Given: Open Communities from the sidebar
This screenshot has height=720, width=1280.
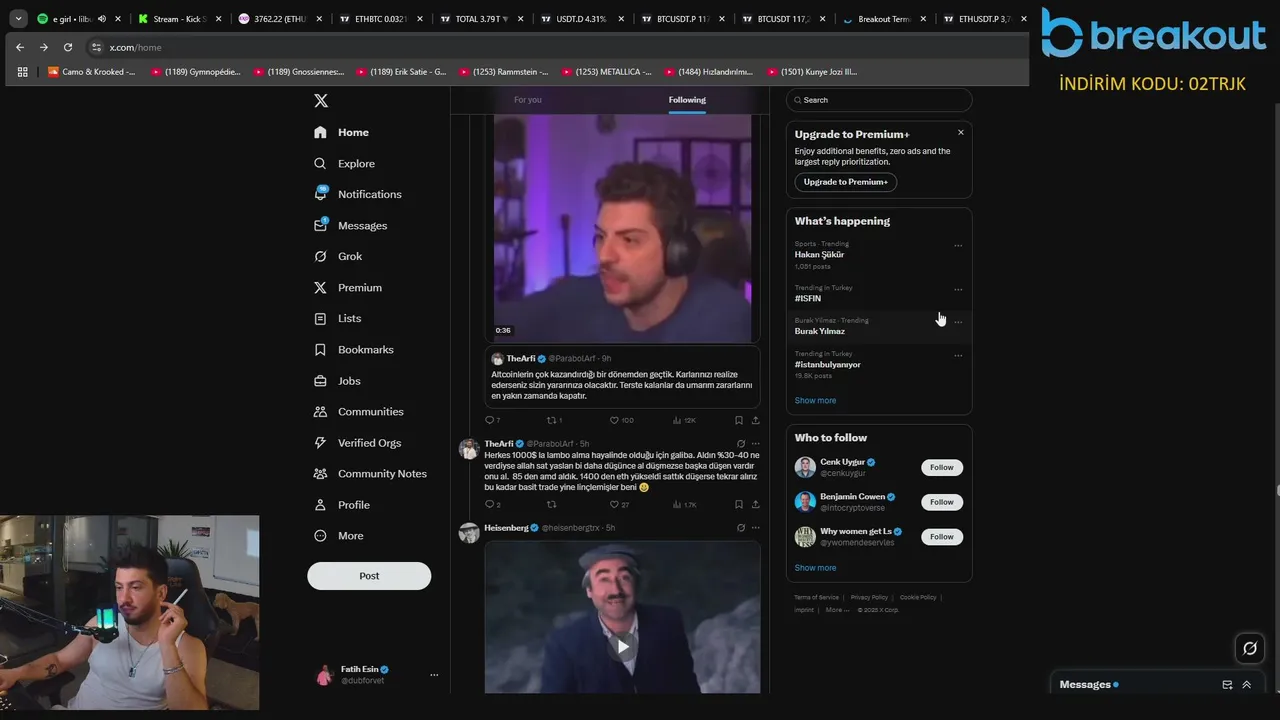Looking at the screenshot, I should [358, 411].
